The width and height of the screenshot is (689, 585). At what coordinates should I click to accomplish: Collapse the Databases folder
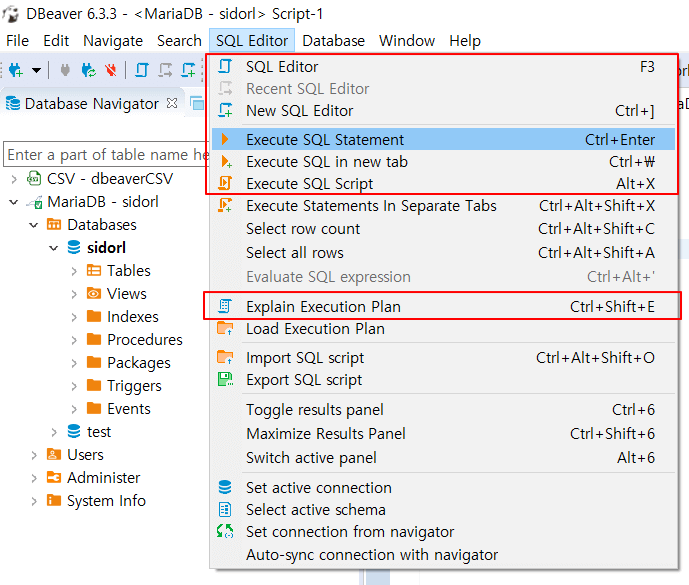click(x=34, y=225)
